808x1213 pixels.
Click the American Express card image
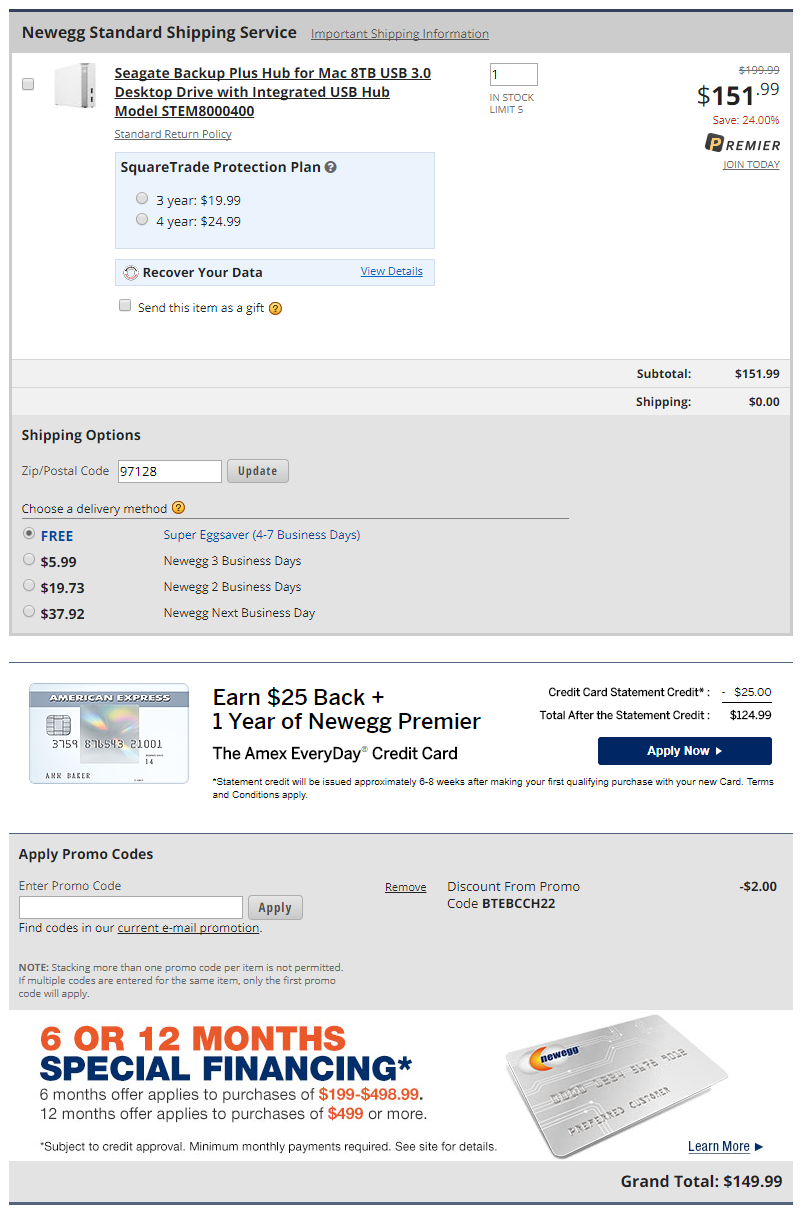(109, 733)
